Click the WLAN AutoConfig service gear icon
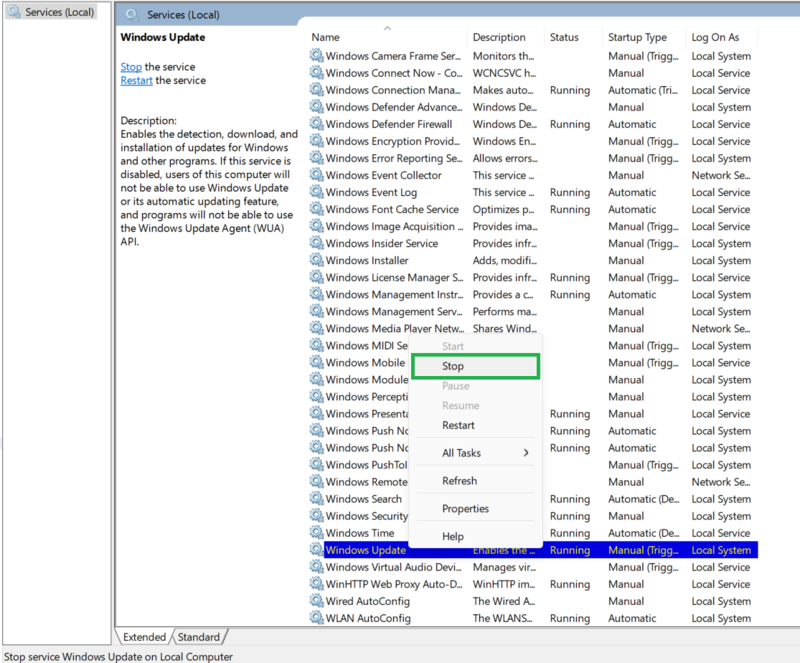 point(317,618)
